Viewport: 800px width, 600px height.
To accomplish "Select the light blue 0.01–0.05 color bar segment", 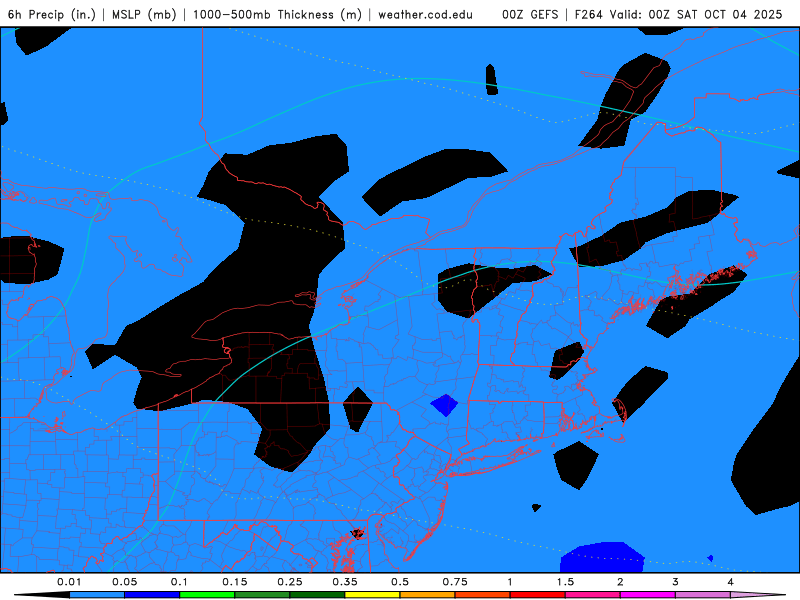I will coord(97,595).
